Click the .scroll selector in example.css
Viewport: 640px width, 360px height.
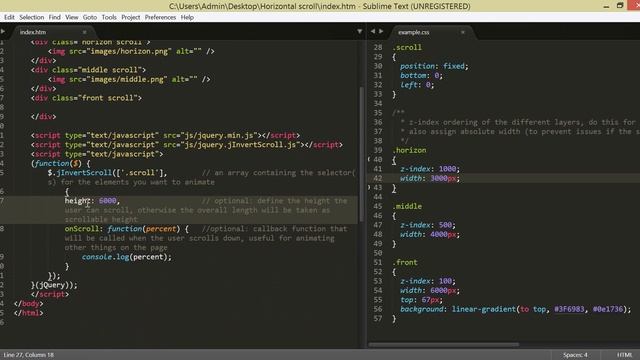[x=407, y=47]
